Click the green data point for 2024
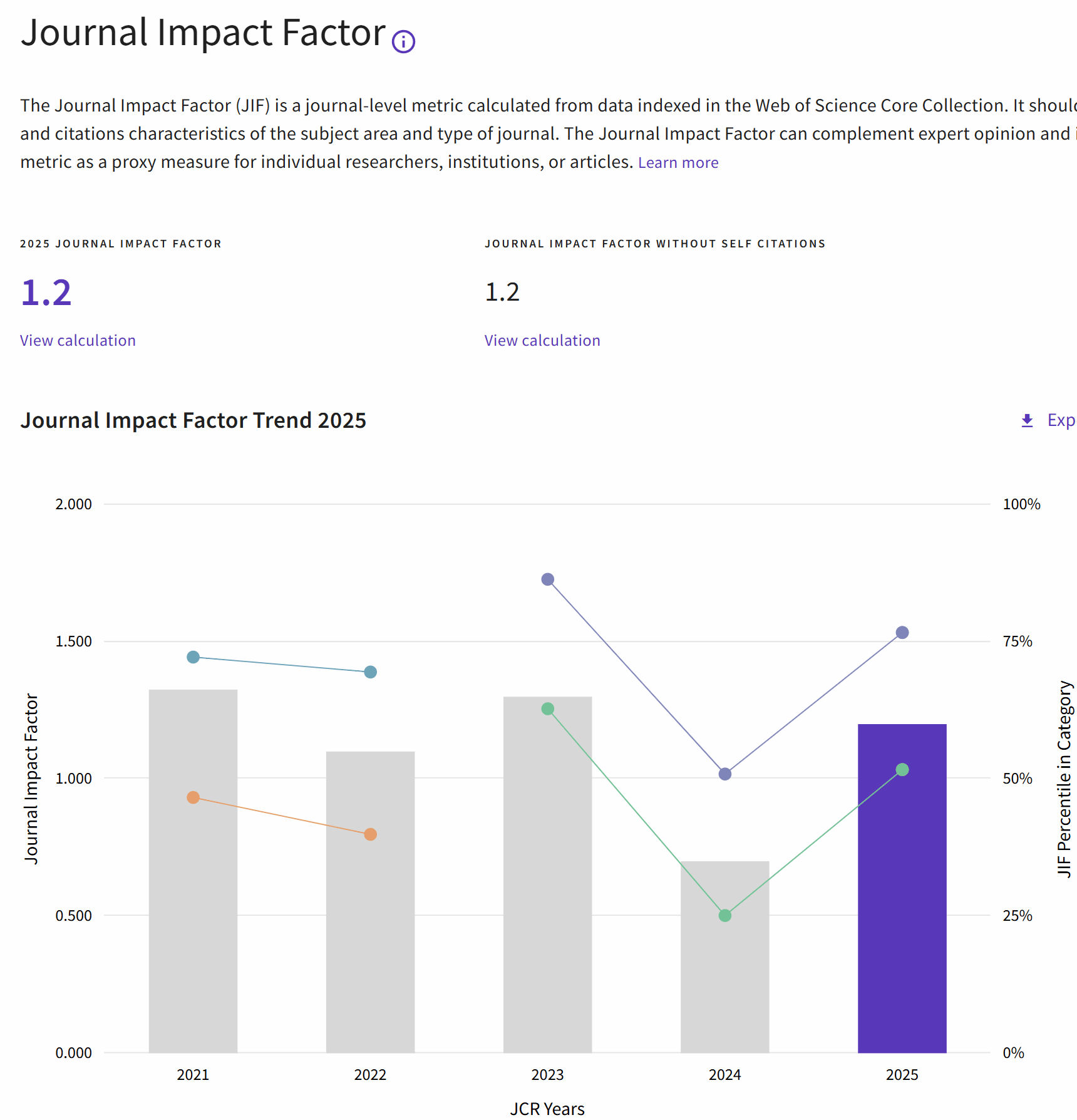The height and width of the screenshot is (1120, 1077). [x=724, y=916]
